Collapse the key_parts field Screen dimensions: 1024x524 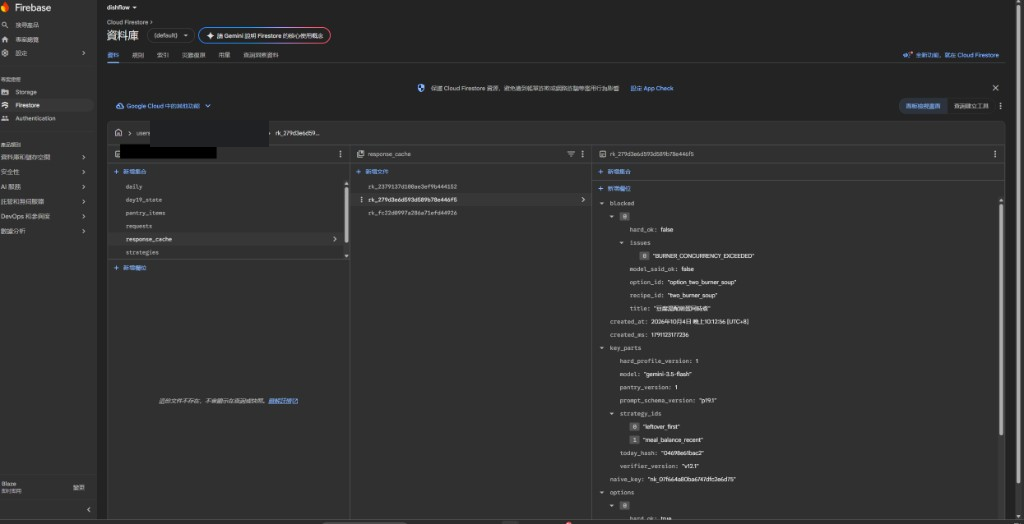(x=601, y=348)
